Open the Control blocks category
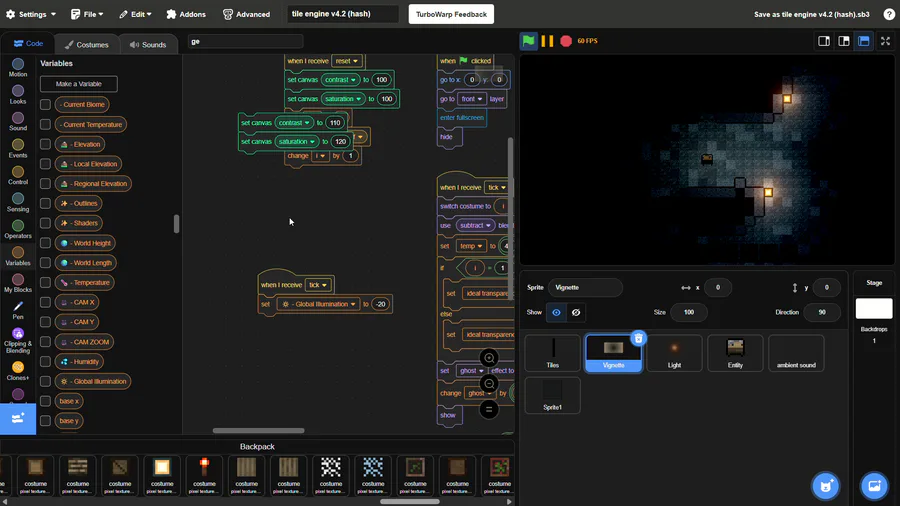This screenshot has height=506, width=900. click(x=18, y=175)
